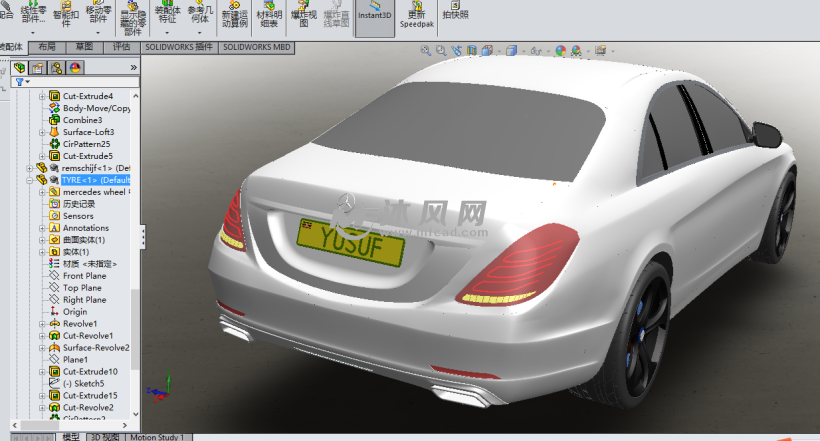Click the Zoom to Area icon
This screenshot has width=820, height=441.
(441, 50)
